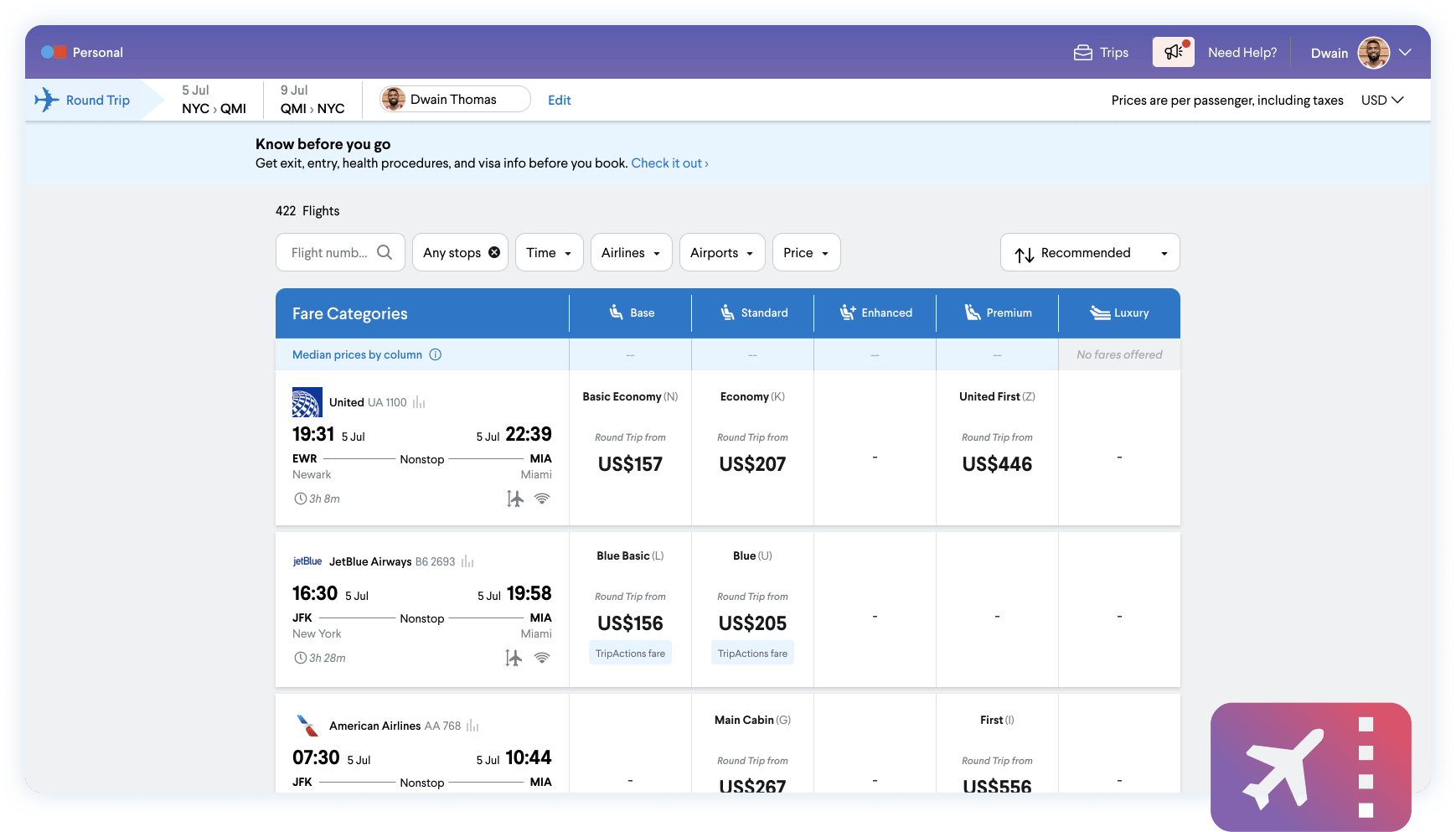Click the Standard fare seat icon
This screenshot has height=832, width=1456.
click(x=727, y=312)
